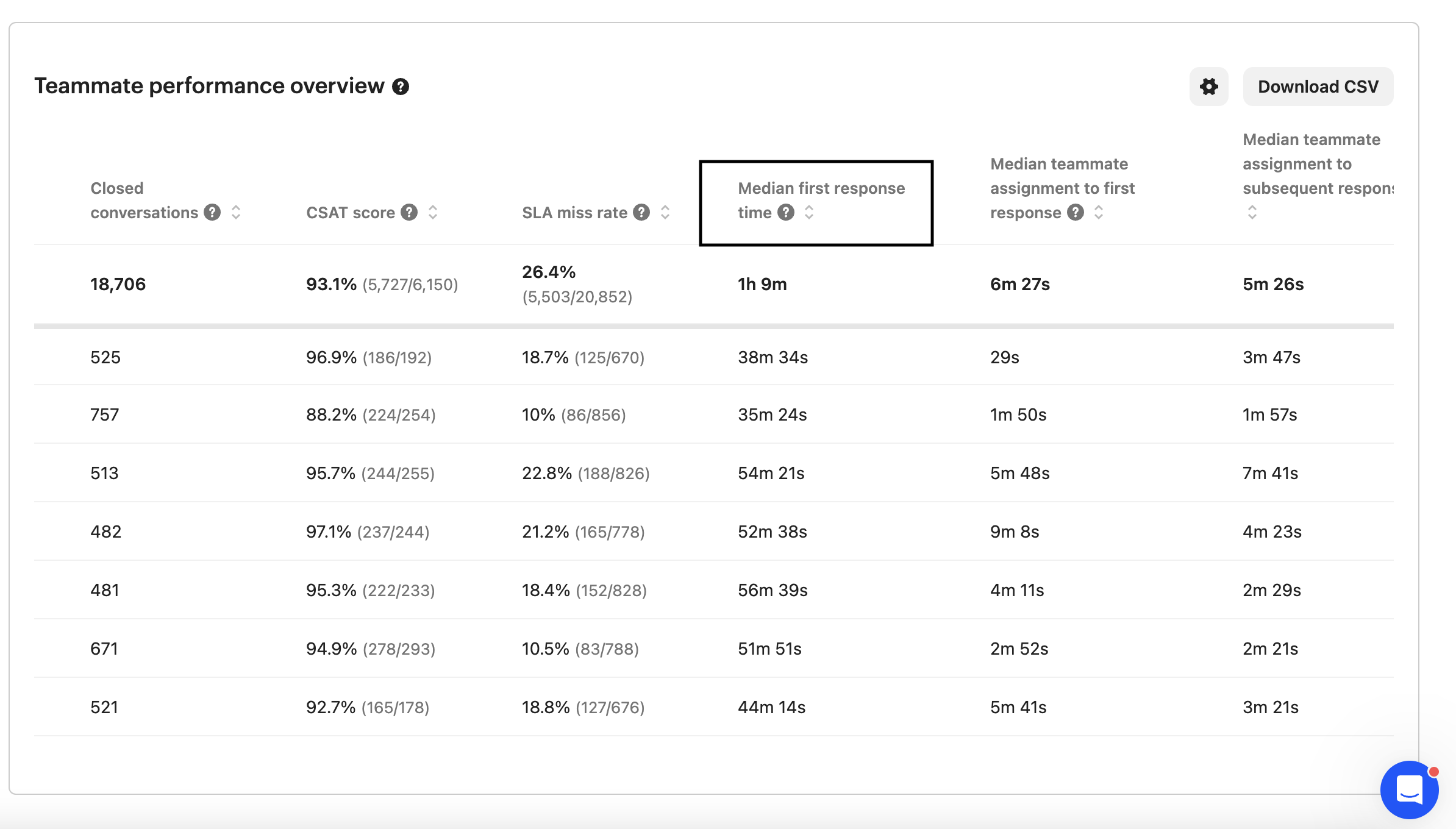
Task: Sort by Closed conversations arrows
Action: pos(236,212)
